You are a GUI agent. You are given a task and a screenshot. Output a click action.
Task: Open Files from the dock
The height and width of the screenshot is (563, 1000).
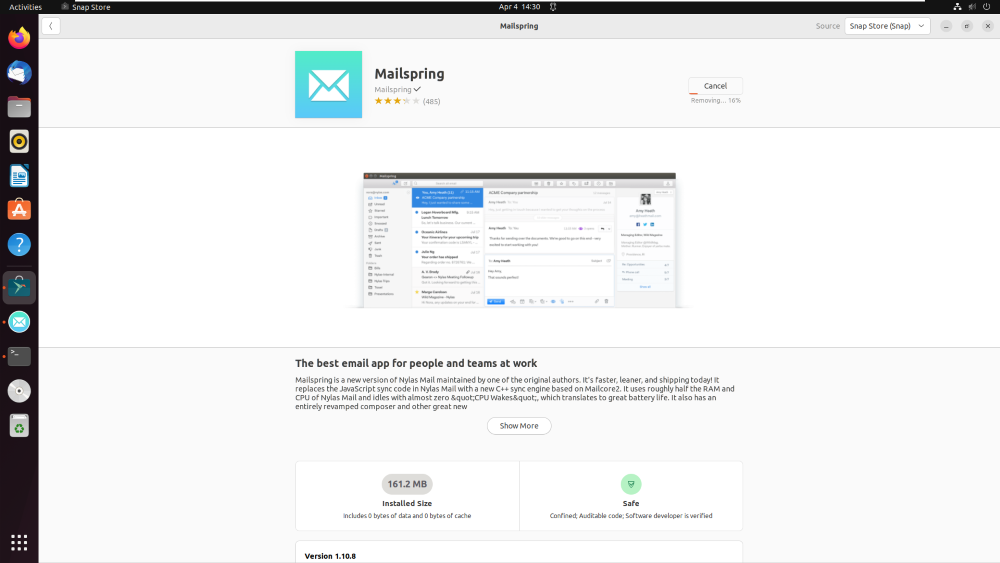click(x=19, y=107)
